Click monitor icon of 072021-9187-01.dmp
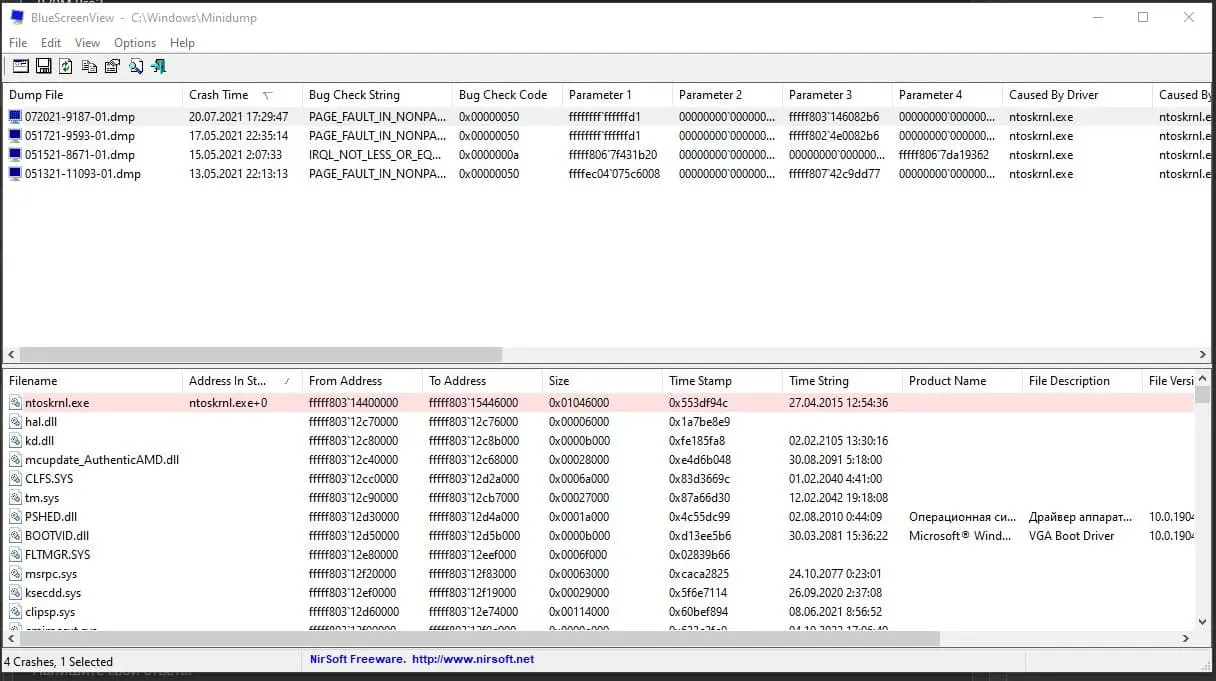The image size is (1216, 681). (x=15, y=117)
